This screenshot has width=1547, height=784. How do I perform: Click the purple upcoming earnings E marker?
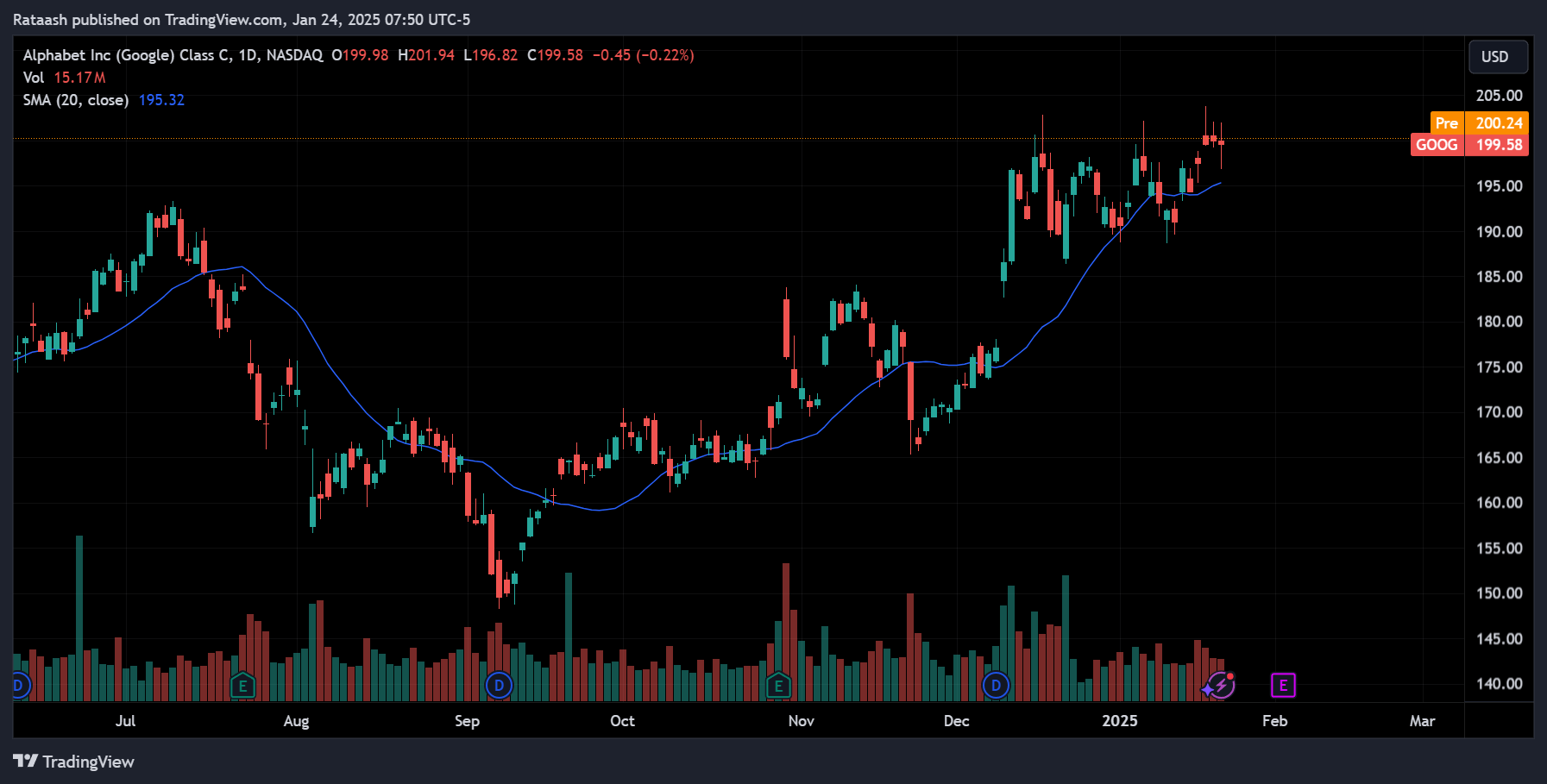(x=1283, y=686)
